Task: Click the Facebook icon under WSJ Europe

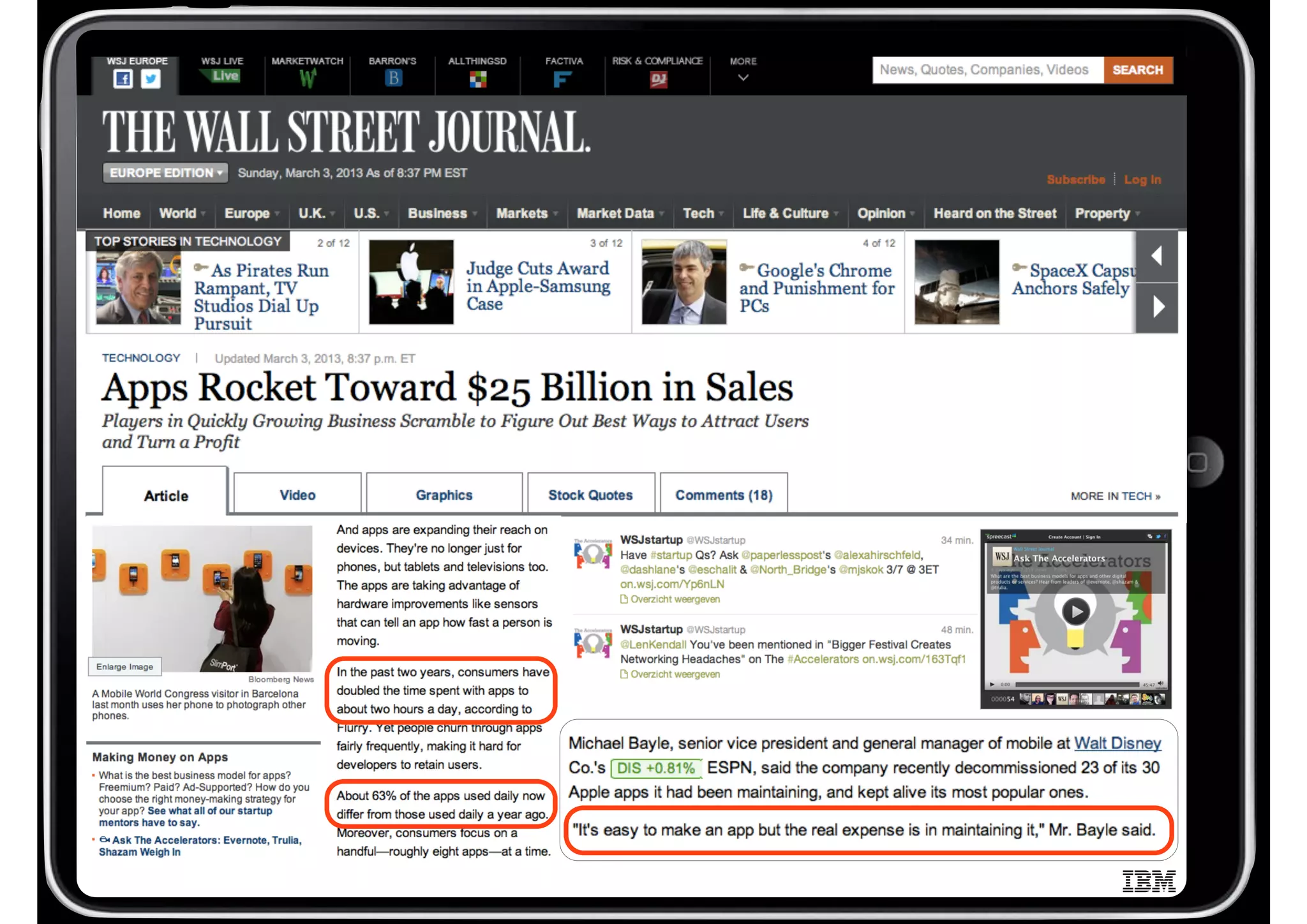Action: pos(123,79)
